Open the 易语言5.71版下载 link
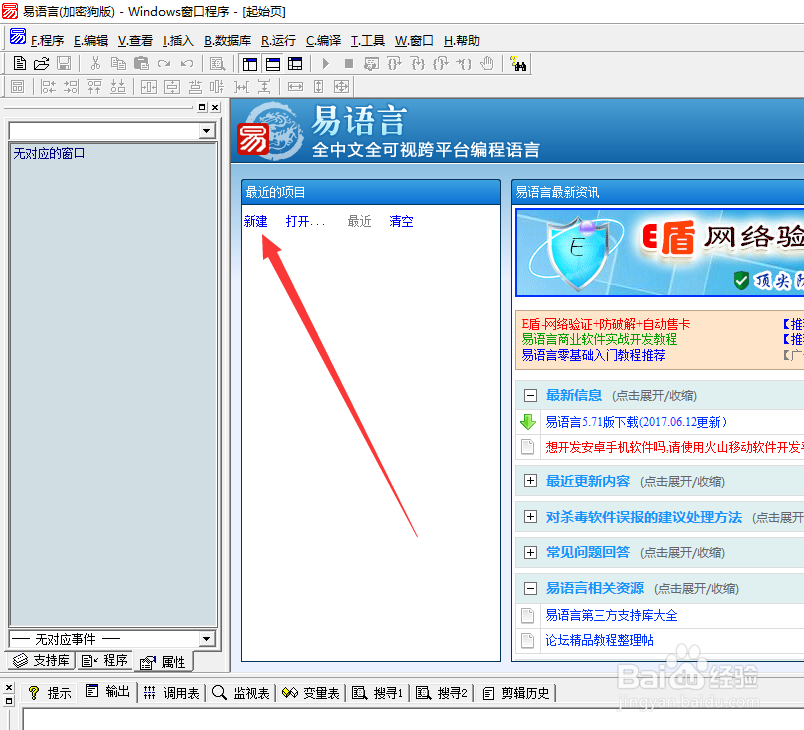Image resolution: width=804 pixels, height=730 pixels. point(636,422)
